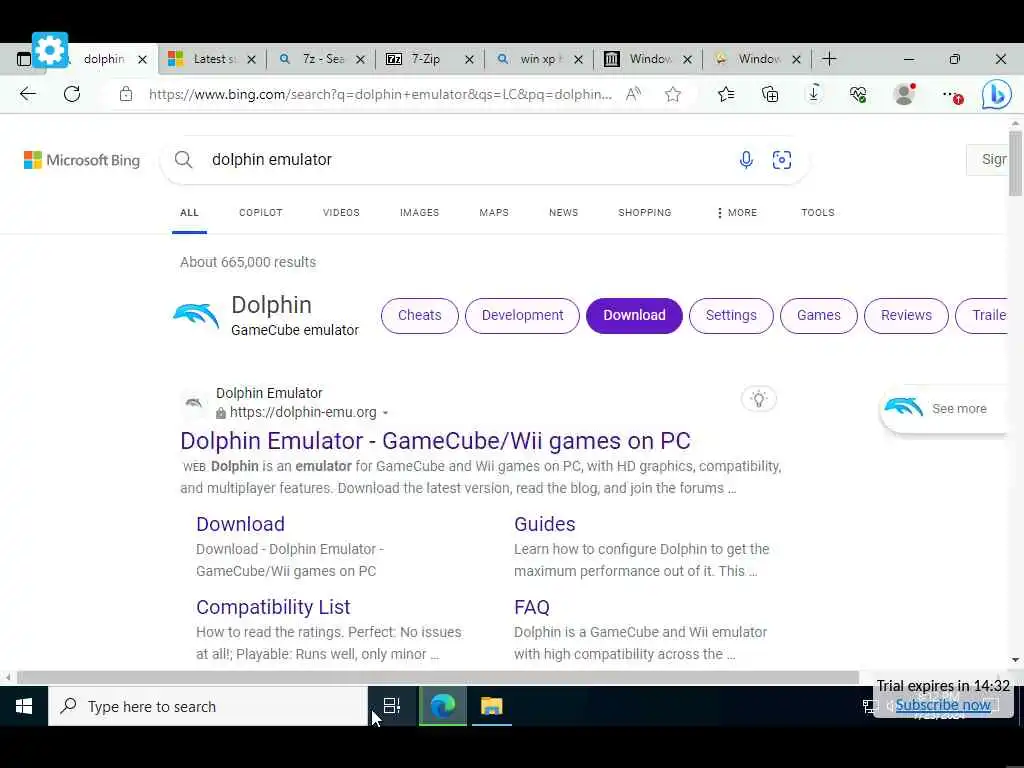Viewport: 1024px width, 768px height.
Task: Click the Microsoft Bing logo
Action: coord(82,160)
